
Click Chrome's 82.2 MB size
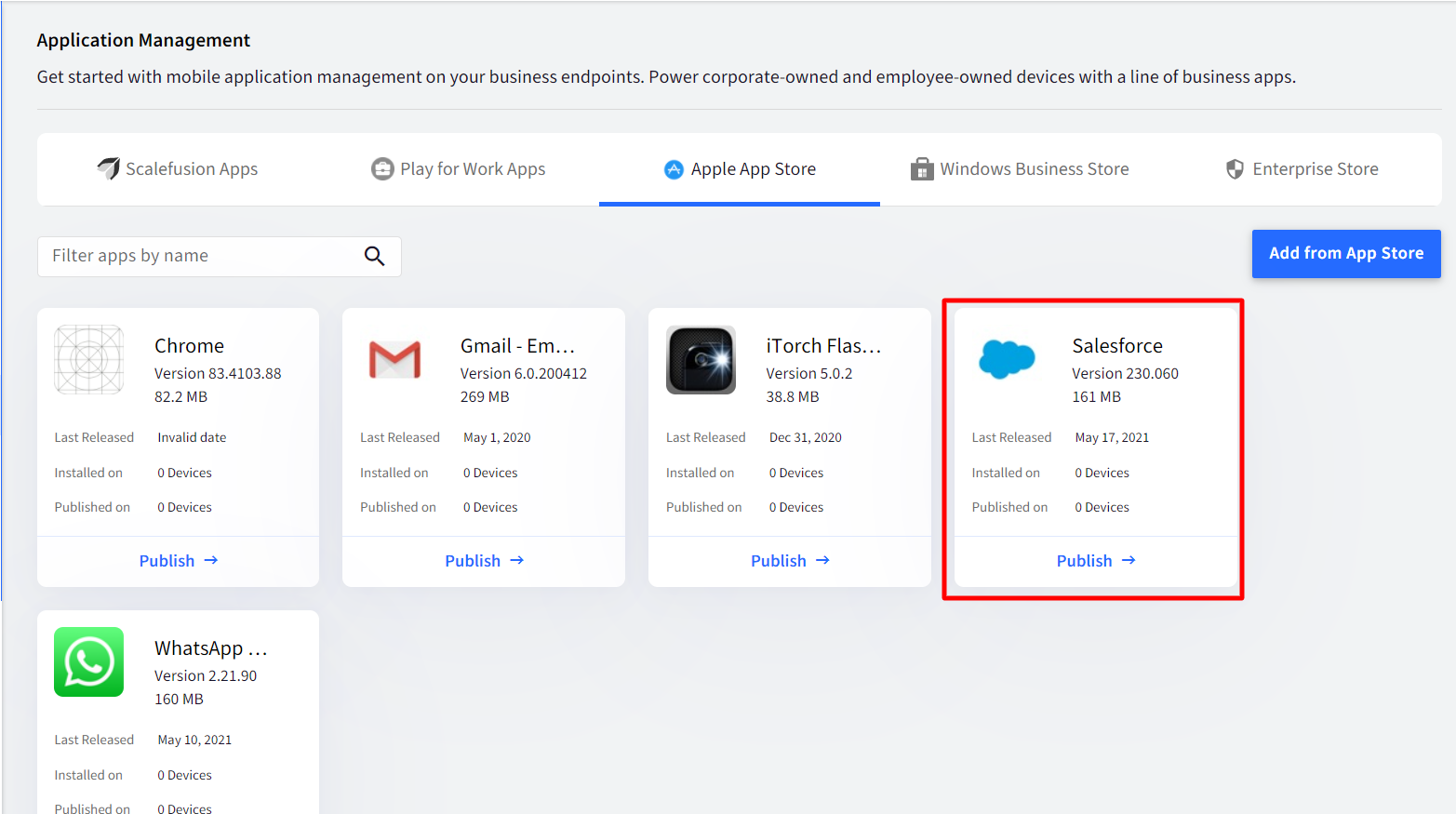pyautogui.click(x=180, y=396)
